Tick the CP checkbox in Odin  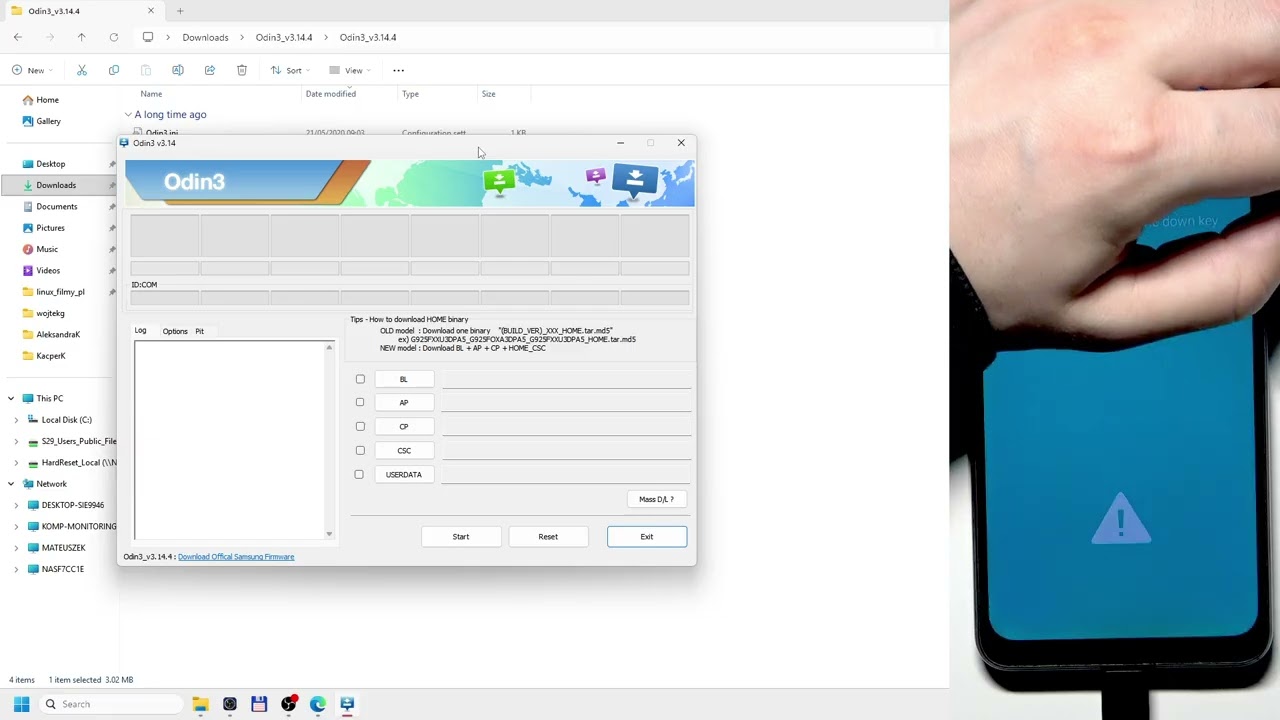pyautogui.click(x=360, y=426)
